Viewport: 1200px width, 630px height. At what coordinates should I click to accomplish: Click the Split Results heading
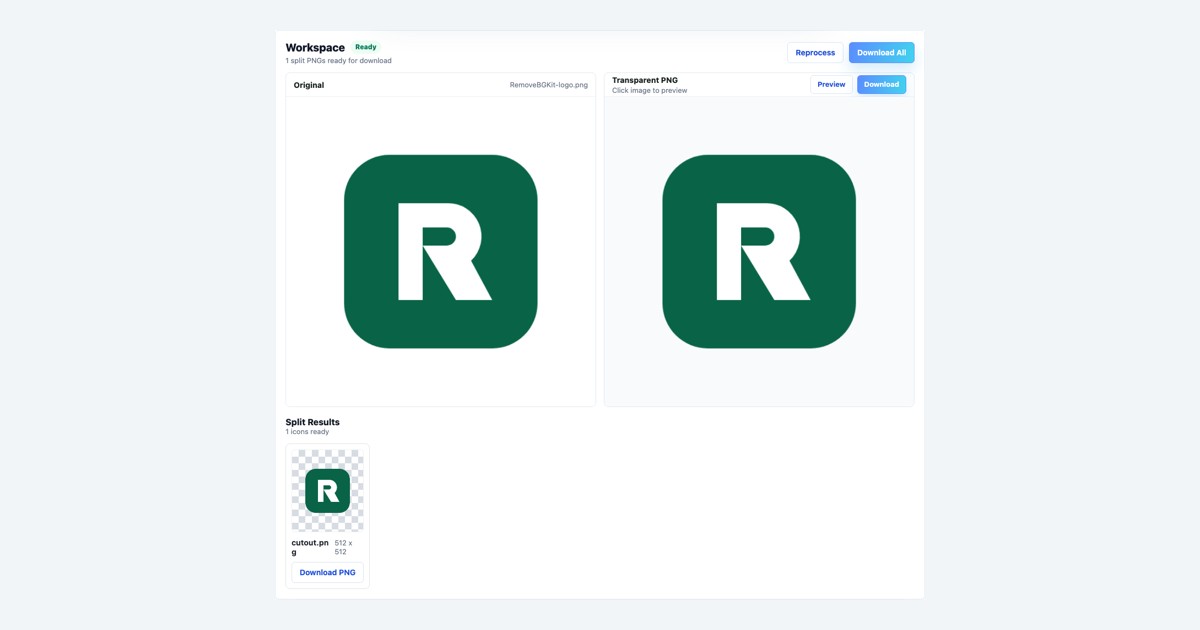click(x=313, y=422)
